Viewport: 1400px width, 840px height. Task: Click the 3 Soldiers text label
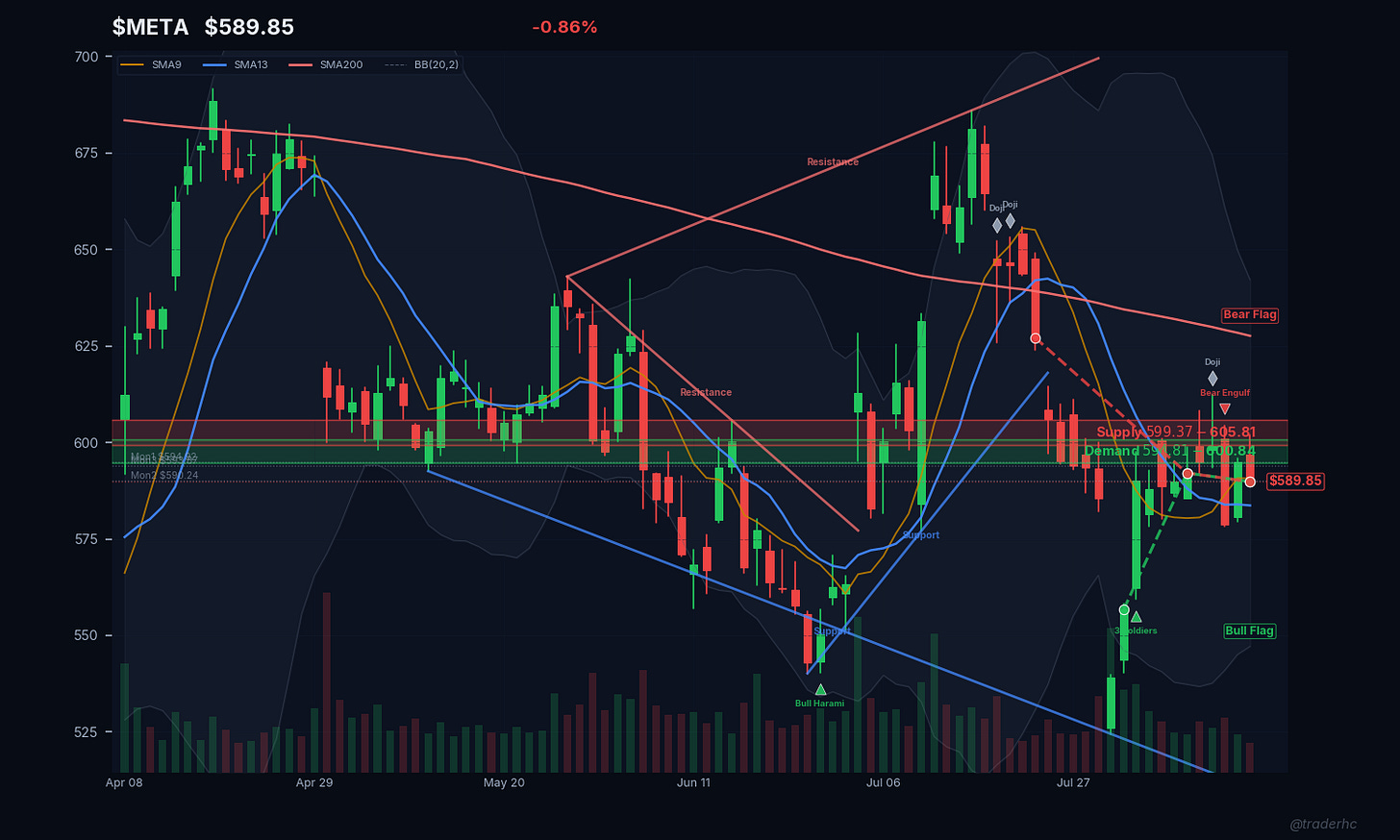[x=1136, y=631]
